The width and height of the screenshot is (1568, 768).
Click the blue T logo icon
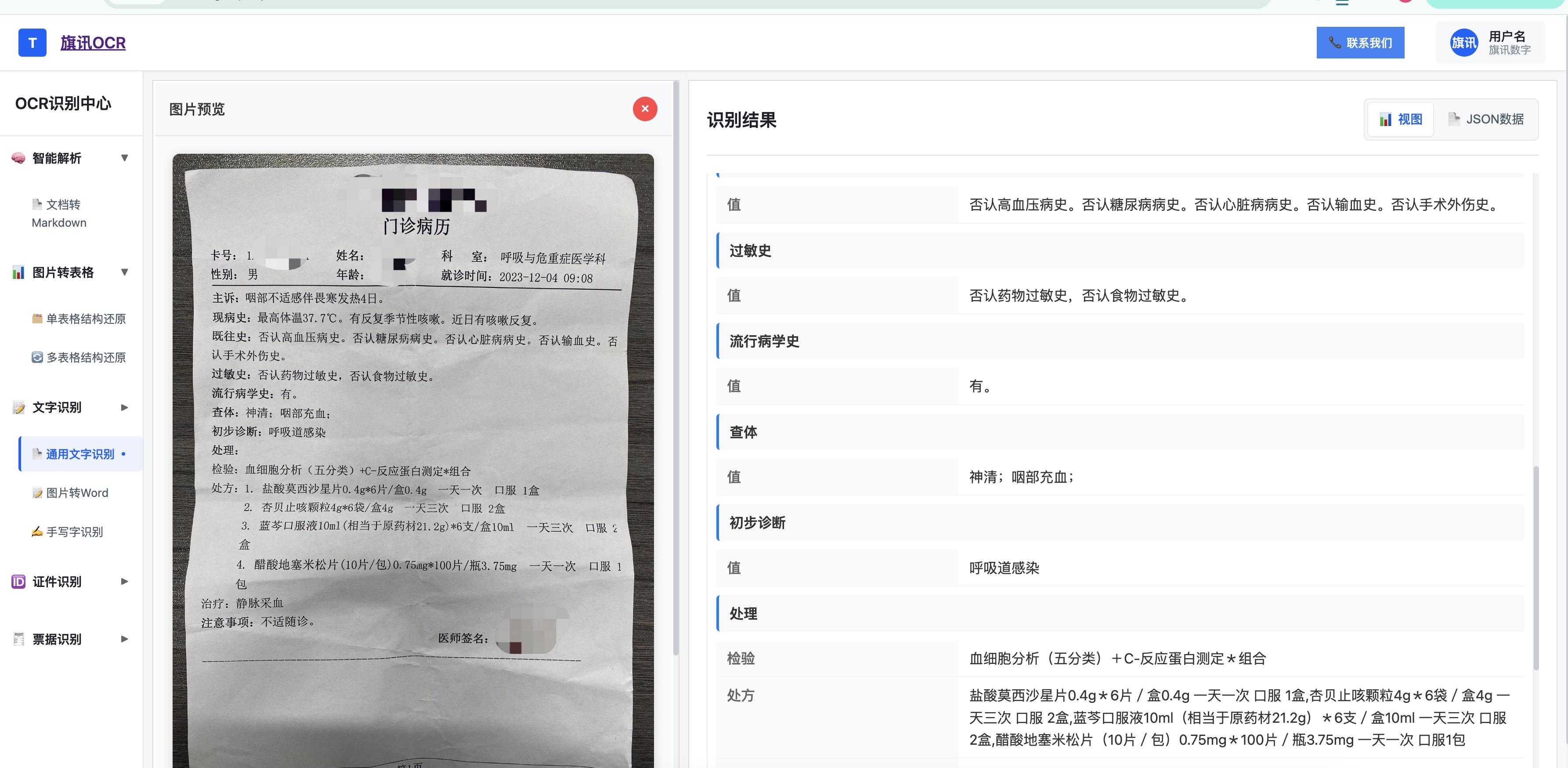point(32,43)
